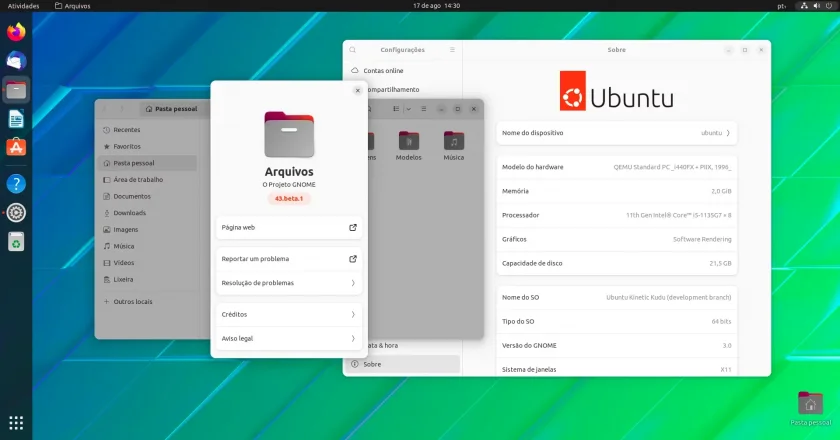This screenshot has height=440, width=840.
Task: Show applications grid in the dock
Action: [16, 423]
